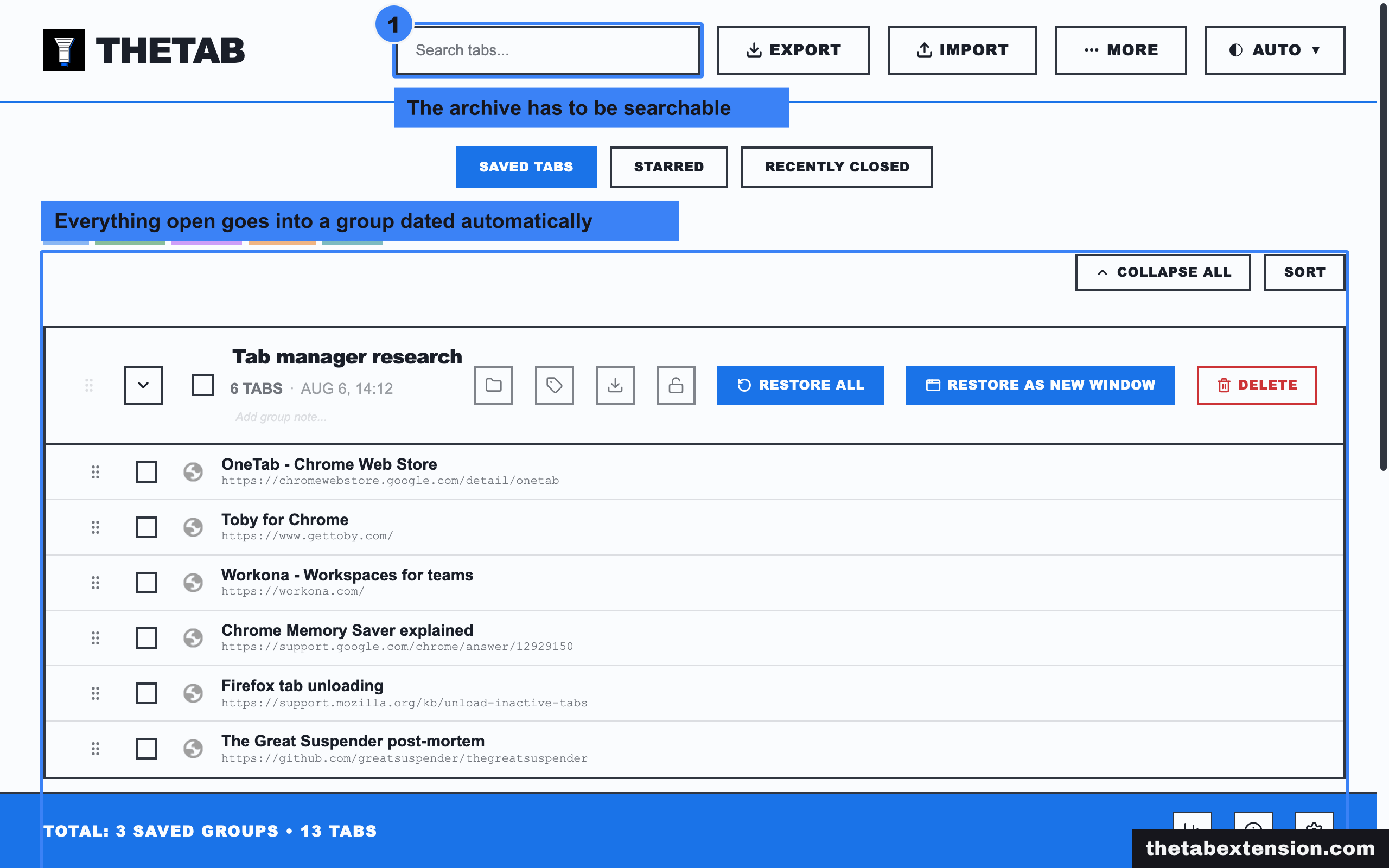Click the THETAB flashlight logo icon
Viewport: 1389px width, 868px height.
(x=63, y=50)
